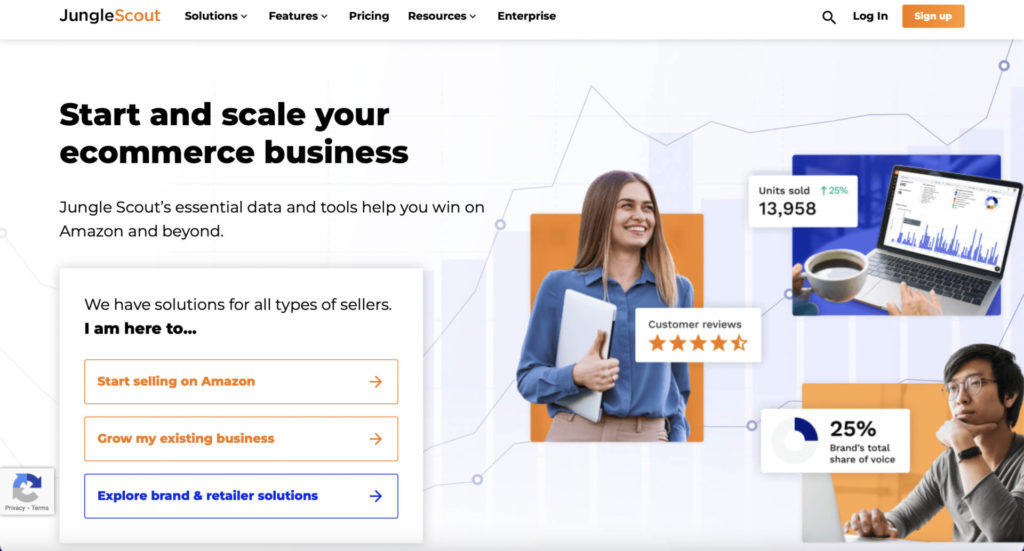Open the Pricing page
Viewport: 1024px width, 551px height.
click(x=368, y=16)
